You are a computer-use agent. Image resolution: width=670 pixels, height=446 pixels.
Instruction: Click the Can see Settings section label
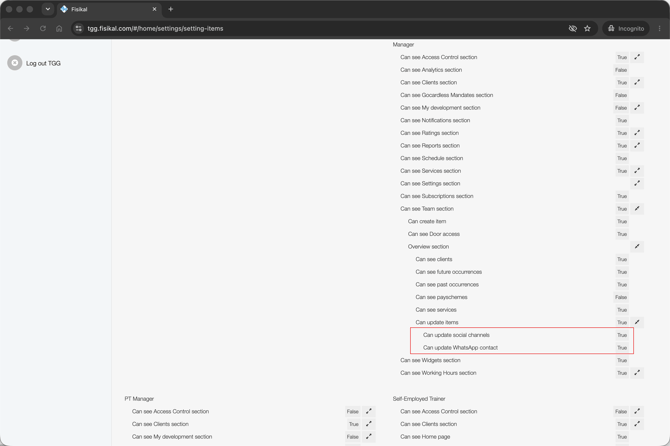click(430, 183)
